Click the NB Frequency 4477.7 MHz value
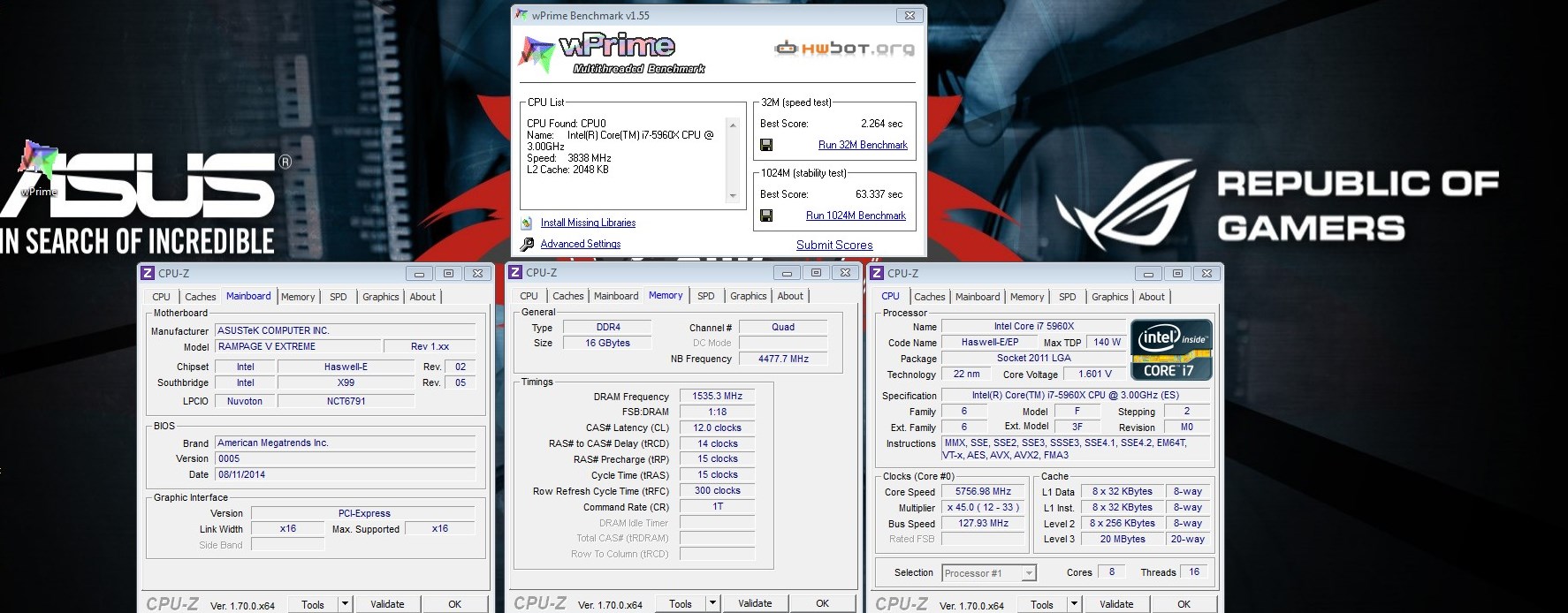 tap(783, 359)
